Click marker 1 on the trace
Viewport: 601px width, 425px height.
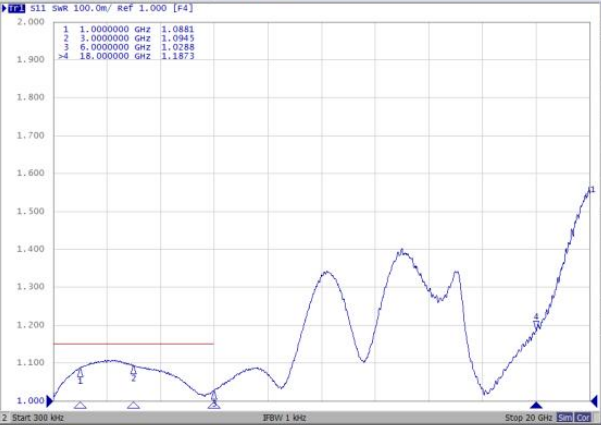point(80,374)
